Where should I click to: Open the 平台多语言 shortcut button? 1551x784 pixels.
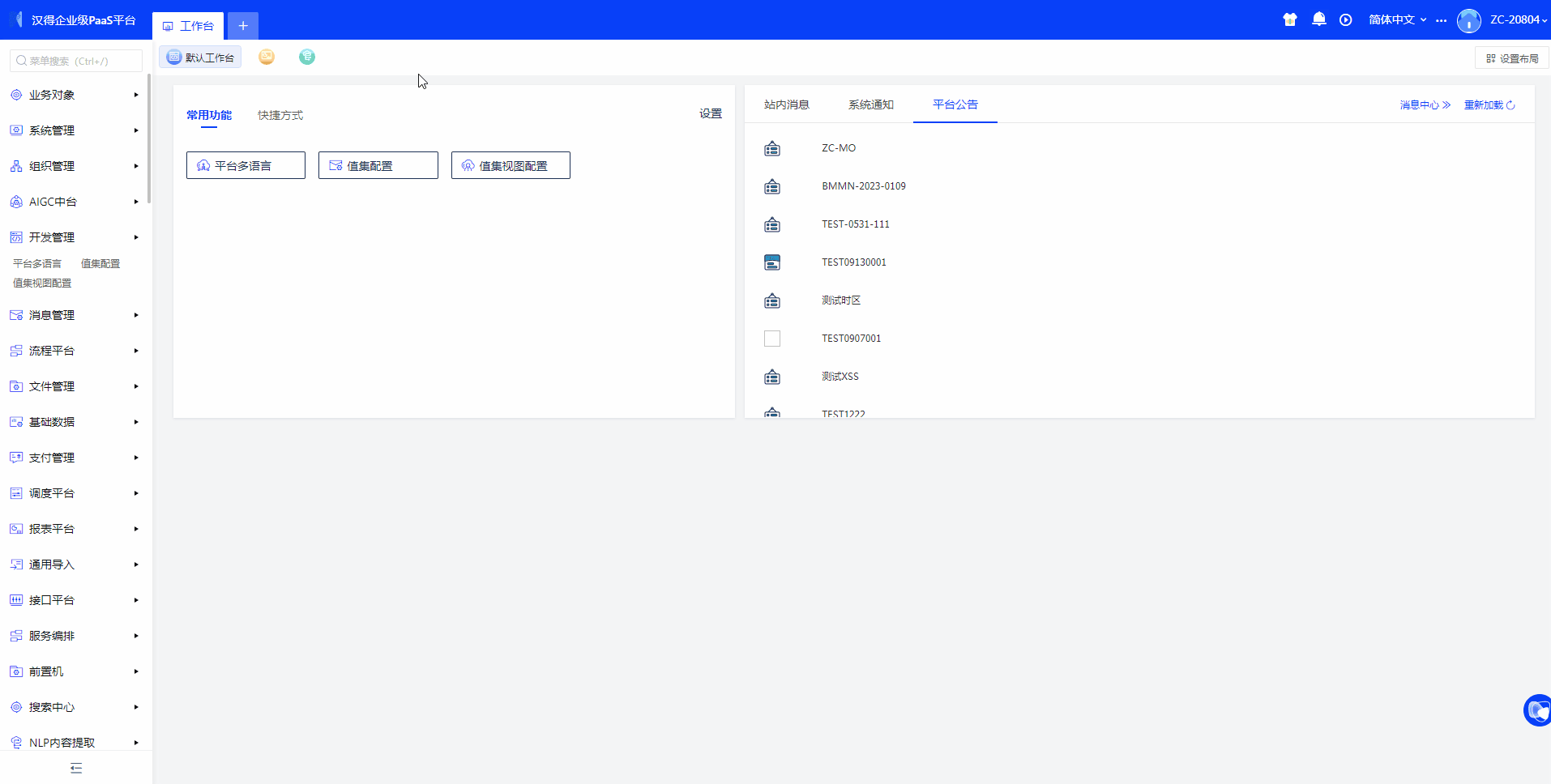coord(246,165)
